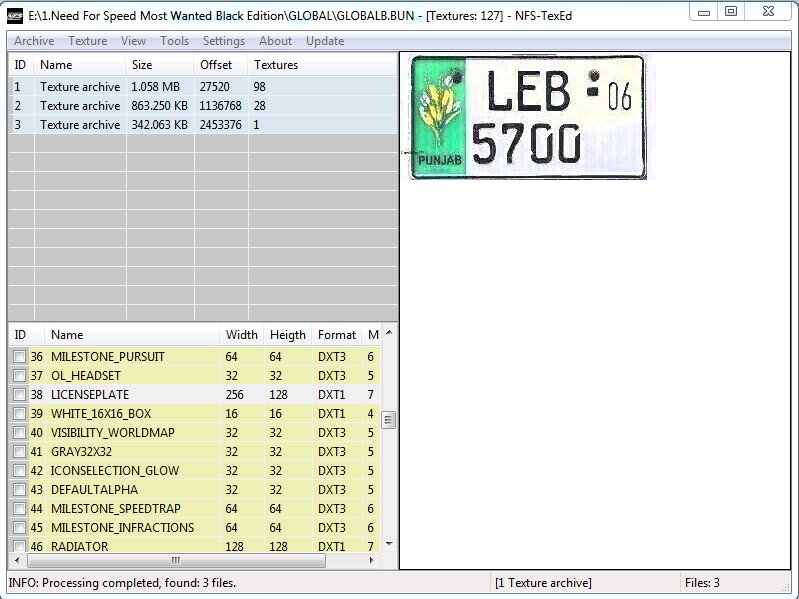Tick the checkbox for MILESTONE_INFRACTIONS
This screenshot has height=599, width=799.
coord(19,527)
